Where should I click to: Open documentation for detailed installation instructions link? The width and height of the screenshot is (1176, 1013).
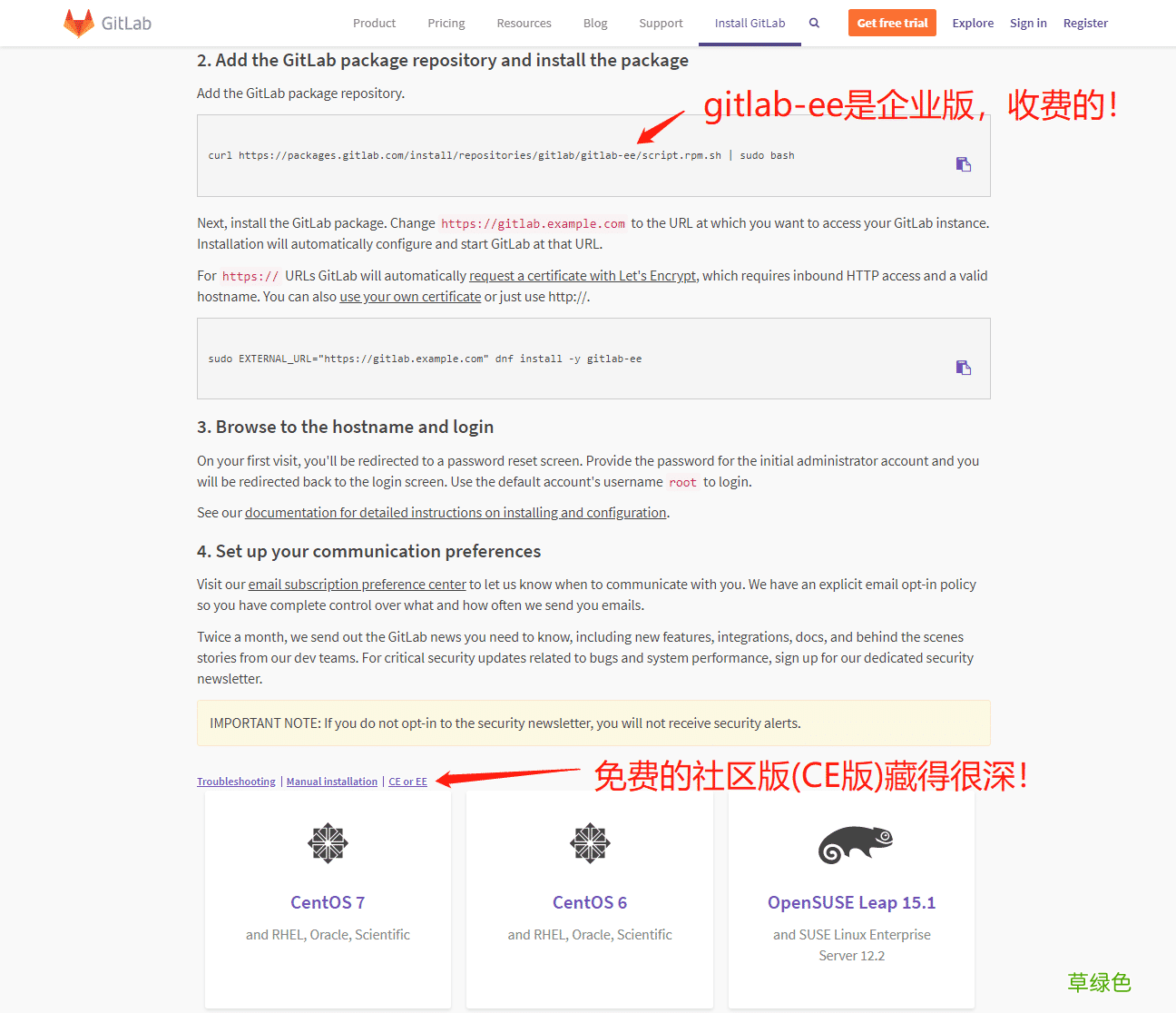coord(456,513)
